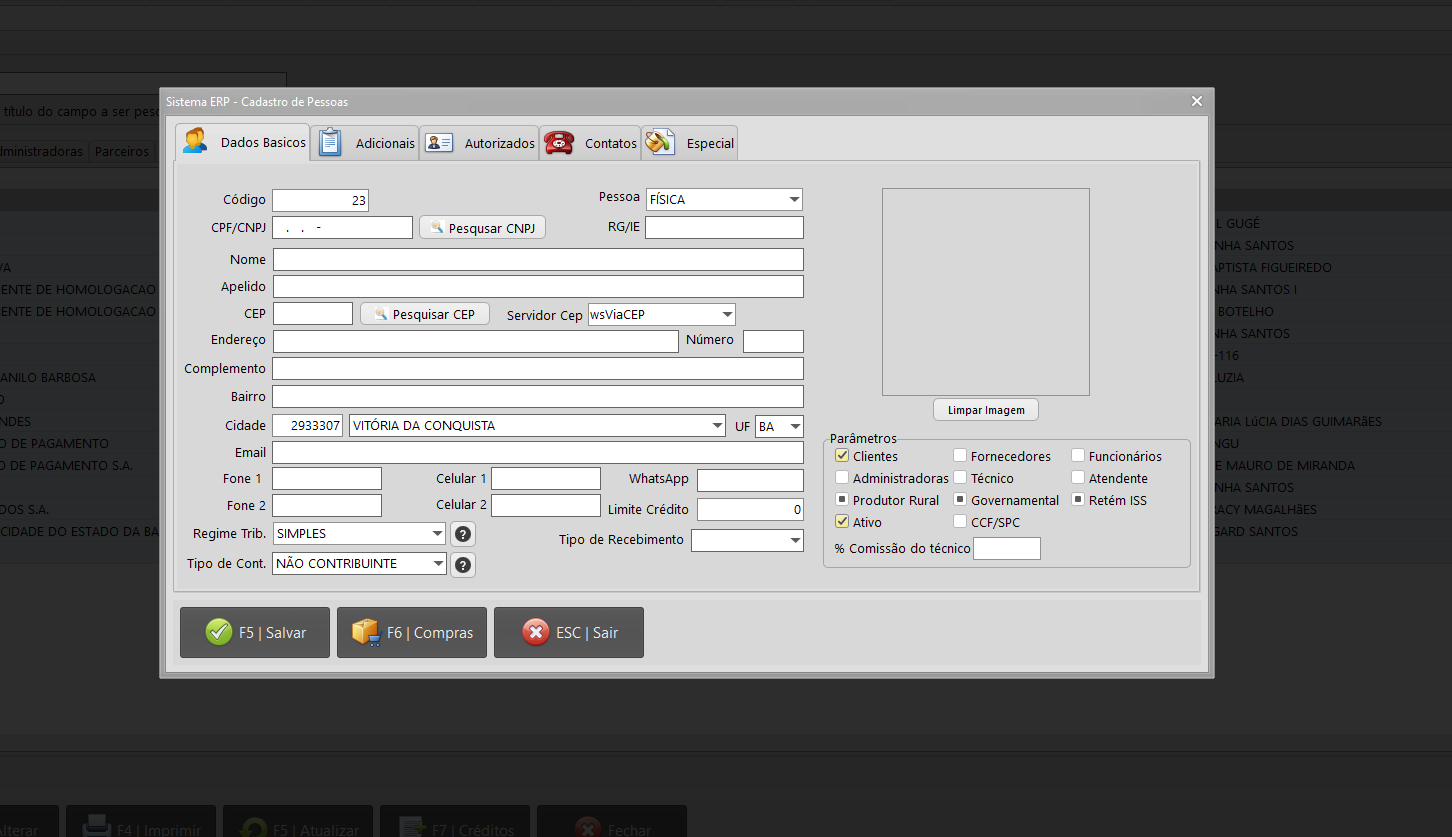Click the Celular 1 field

(x=546, y=479)
